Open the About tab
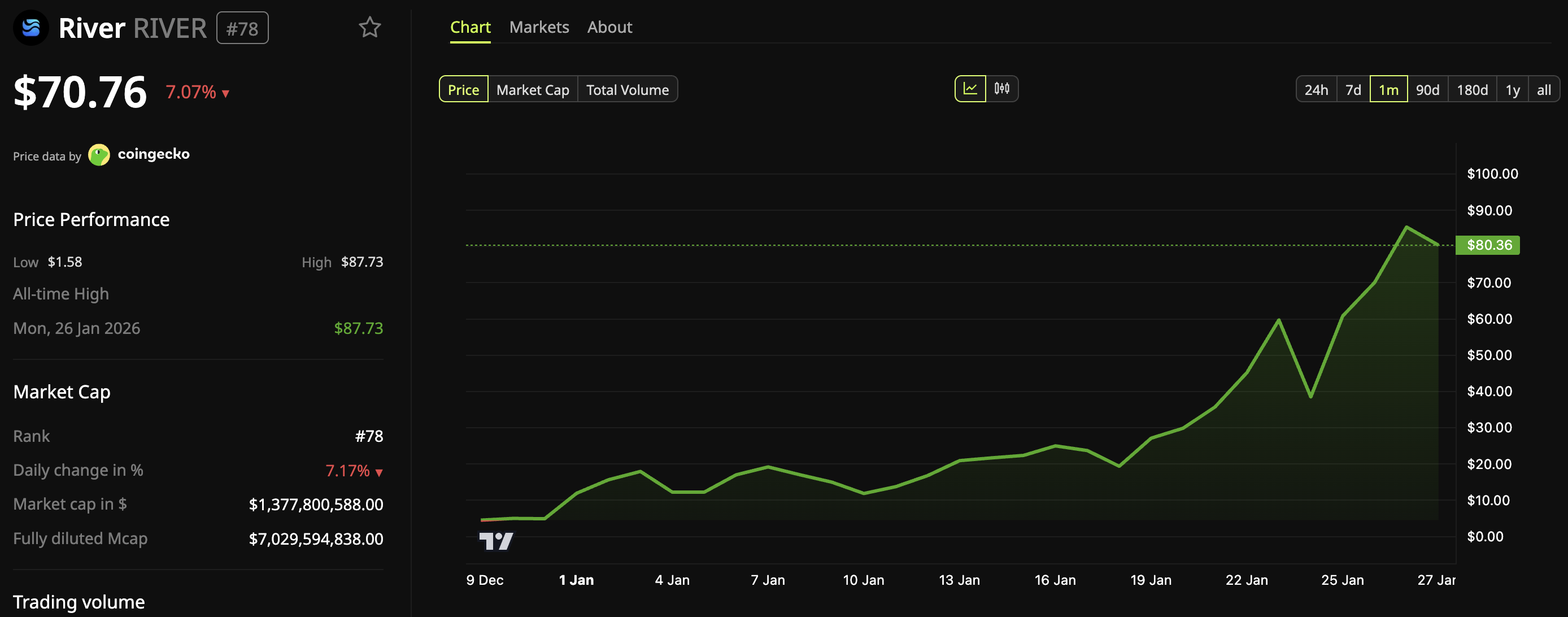The width and height of the screenshot is (1568, 617). coord(609,28)
